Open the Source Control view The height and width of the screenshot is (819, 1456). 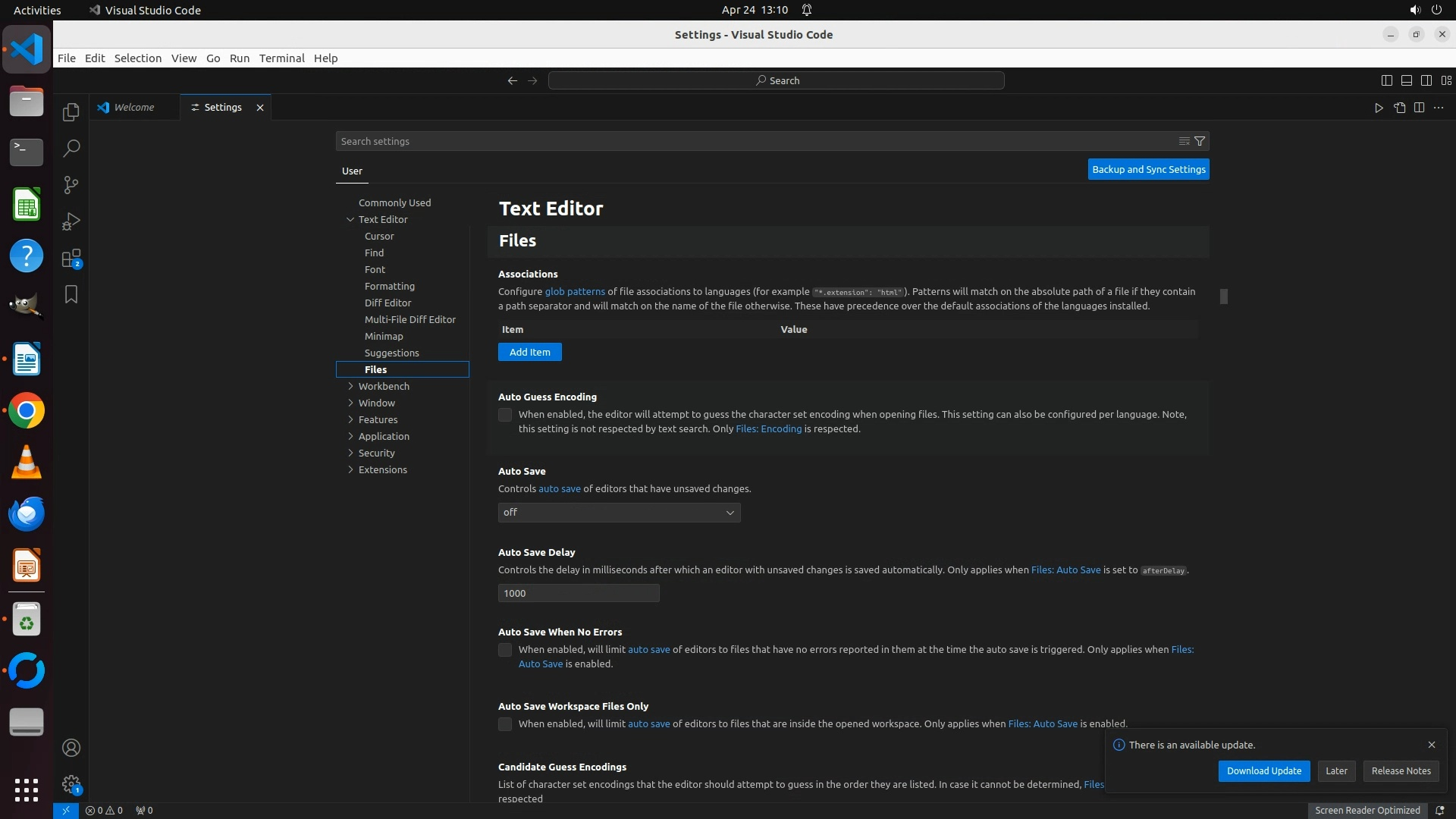[x=71, y=185]
